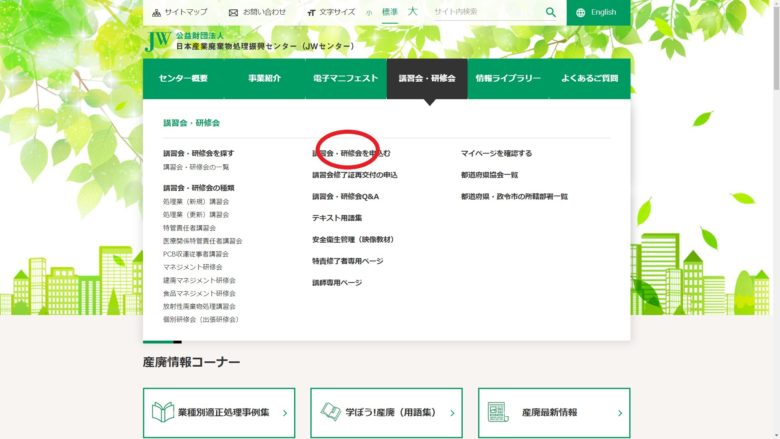Click the JW Center logo

pos(157,41)
